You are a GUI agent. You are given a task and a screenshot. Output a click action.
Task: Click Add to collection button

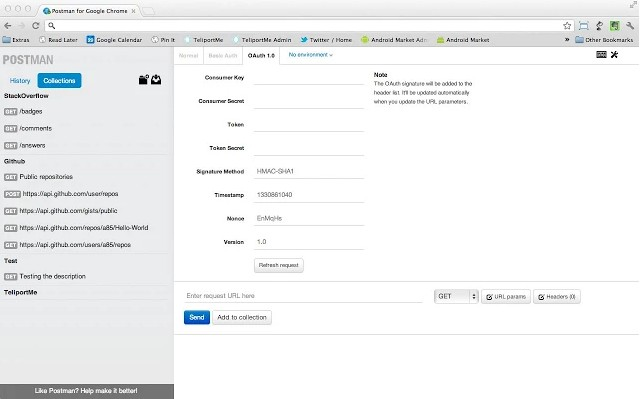tap(242, 317)
